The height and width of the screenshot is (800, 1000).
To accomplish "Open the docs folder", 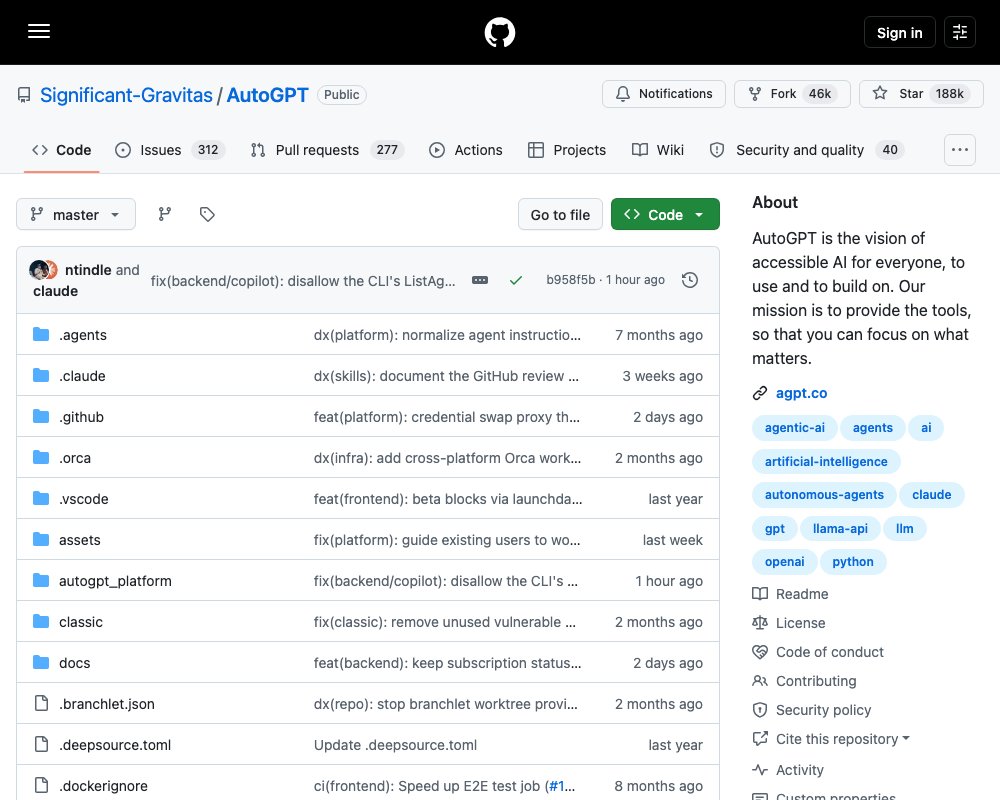I will 75,663.
